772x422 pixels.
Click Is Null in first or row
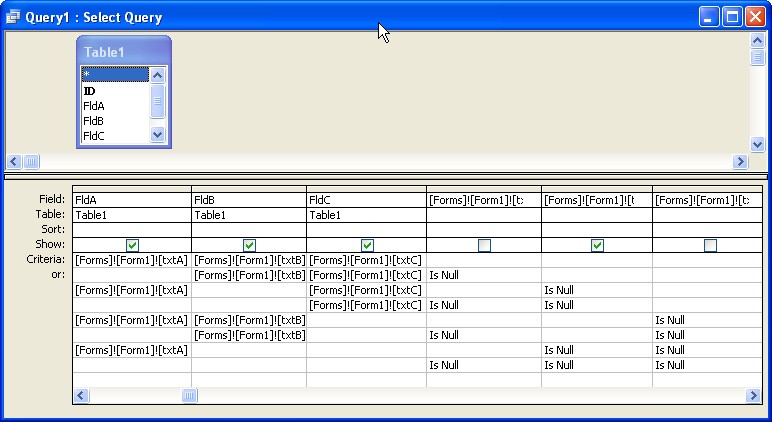pos(444,275)
